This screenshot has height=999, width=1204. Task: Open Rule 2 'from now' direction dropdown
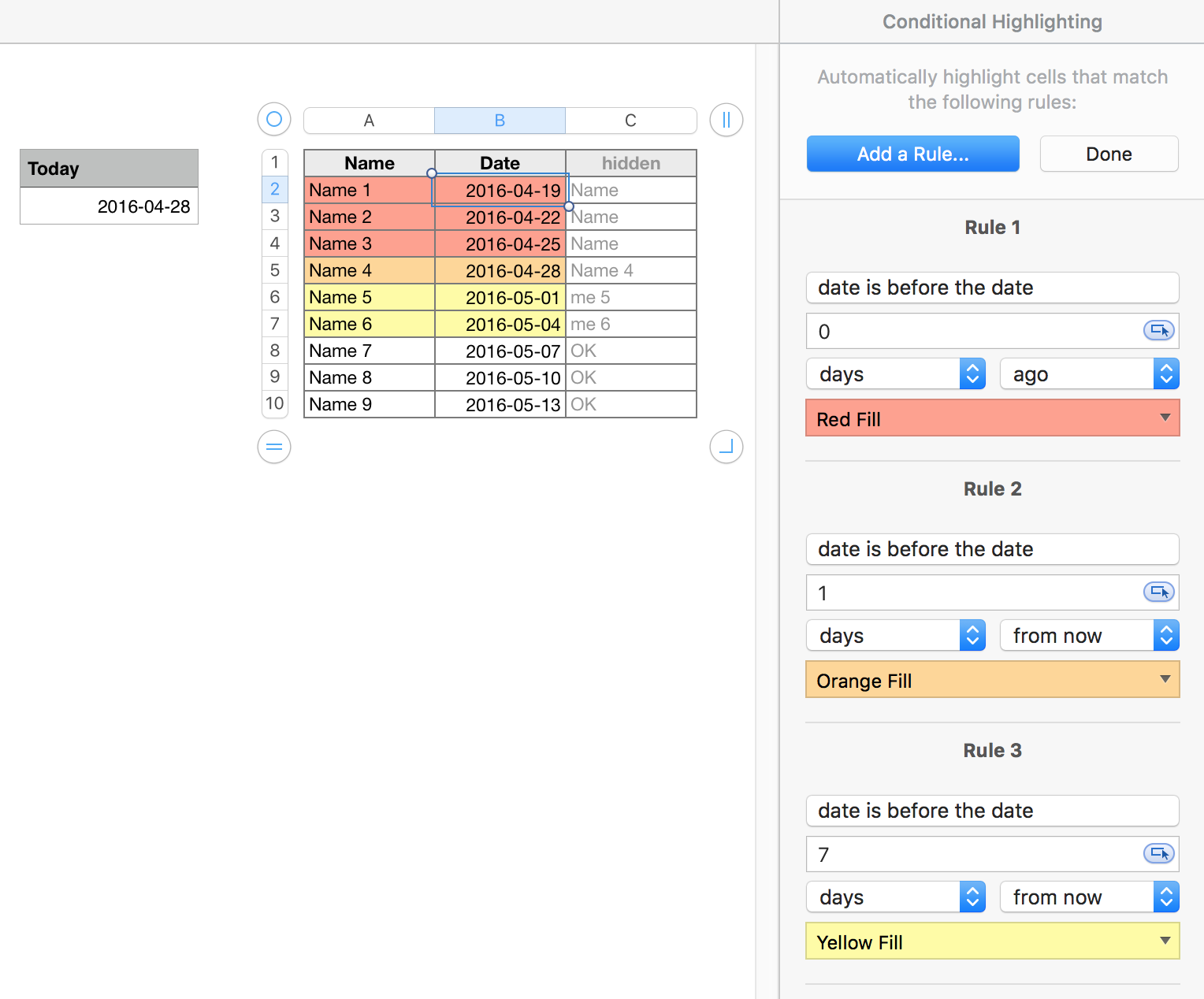tap(1090, 635)
